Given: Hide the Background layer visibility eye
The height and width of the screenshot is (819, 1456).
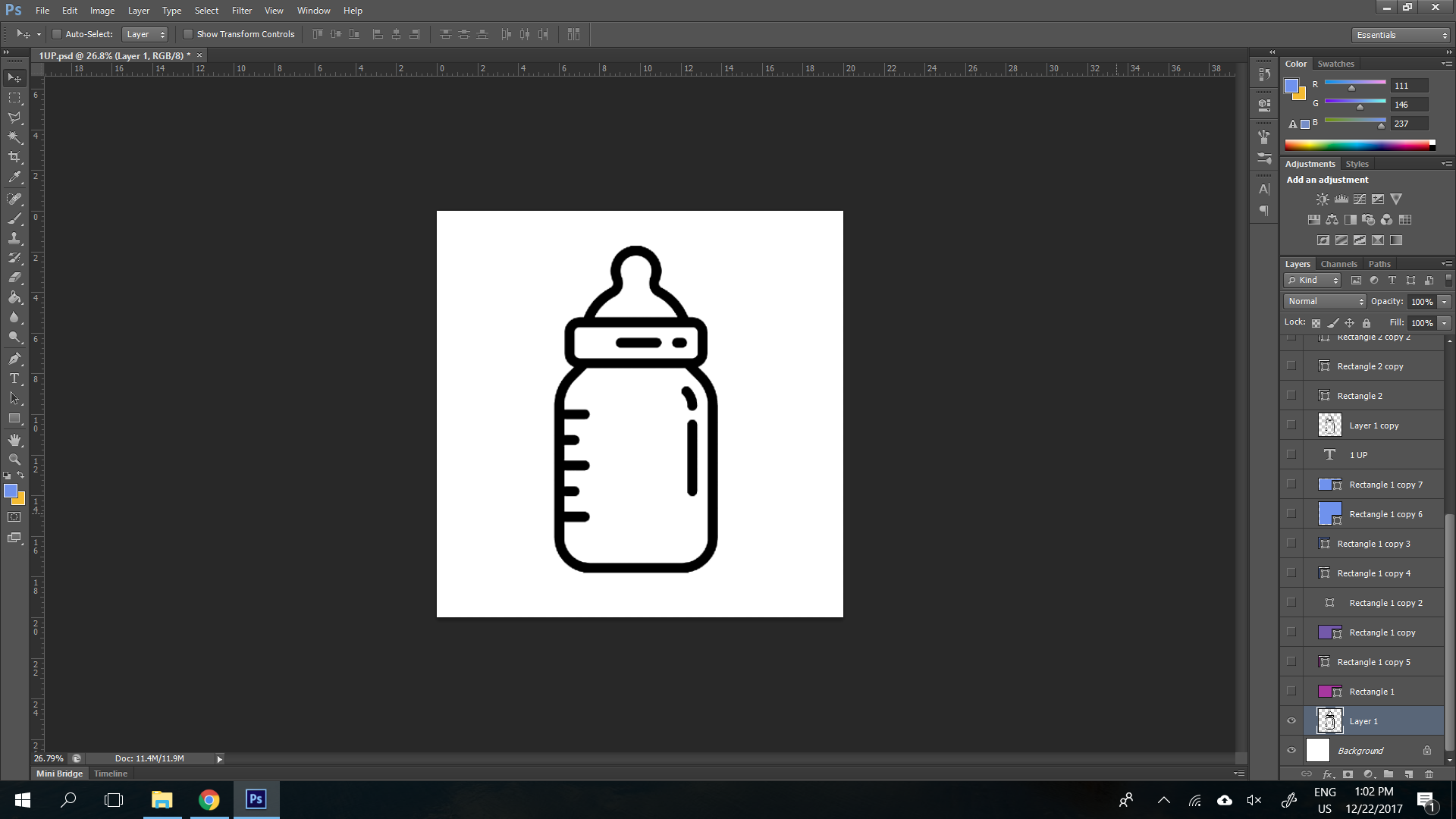Looking at the screenshot, I should 1291,751.
